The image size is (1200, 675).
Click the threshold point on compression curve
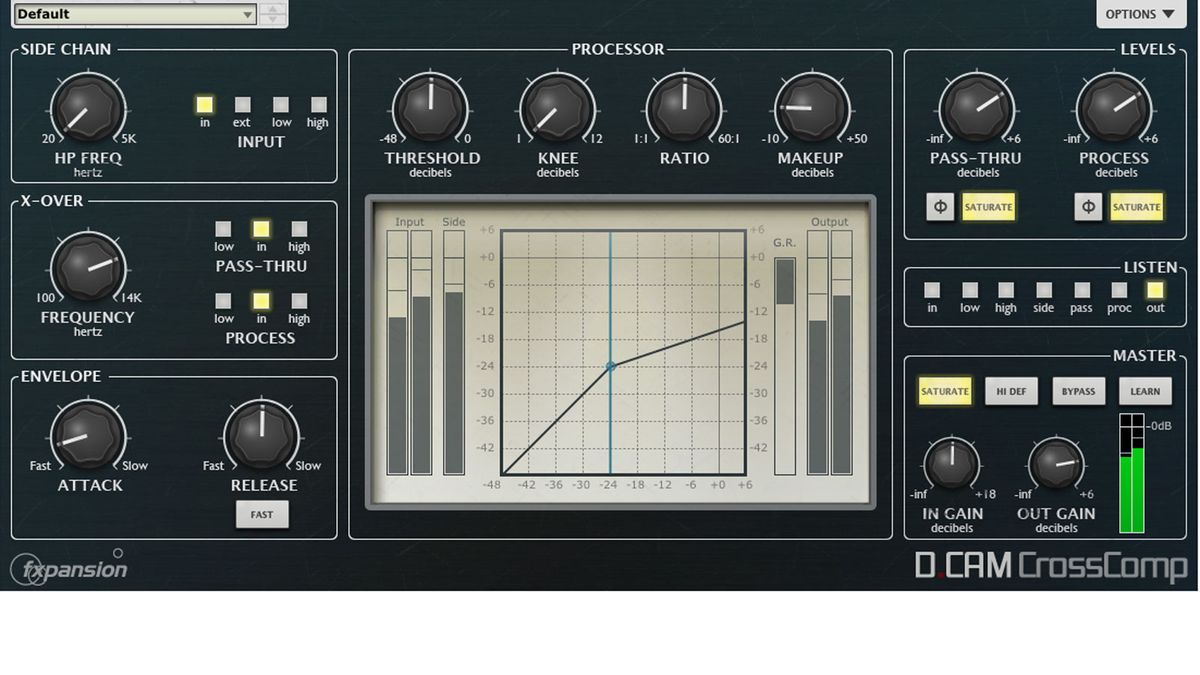tap(611, 366)
